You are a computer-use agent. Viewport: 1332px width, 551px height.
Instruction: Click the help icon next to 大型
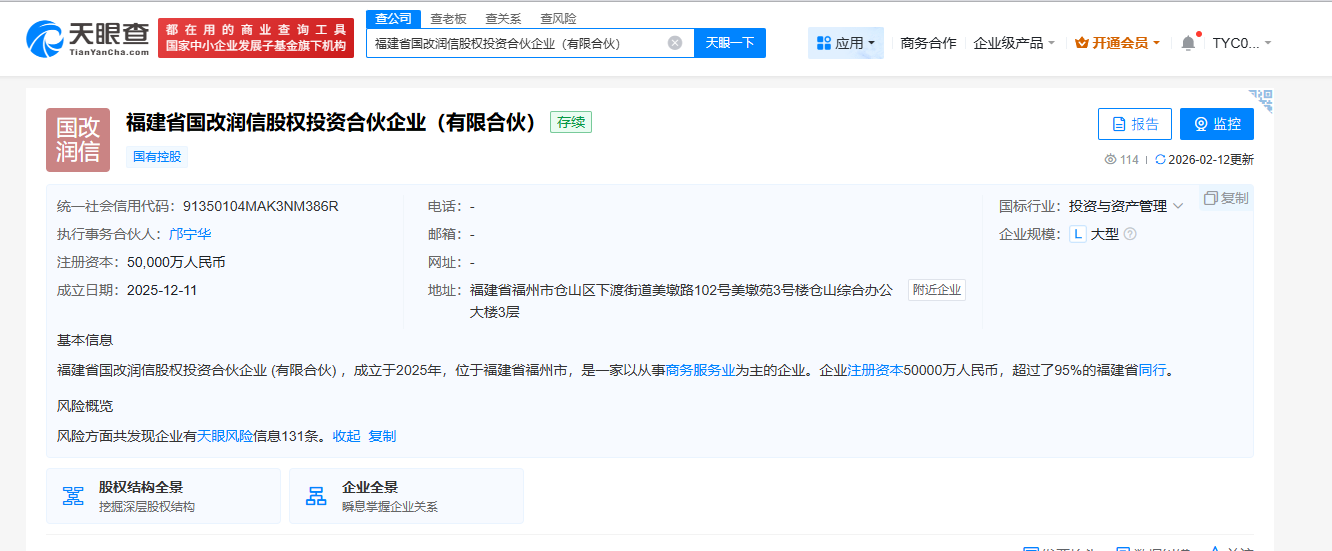(1130, 234)
